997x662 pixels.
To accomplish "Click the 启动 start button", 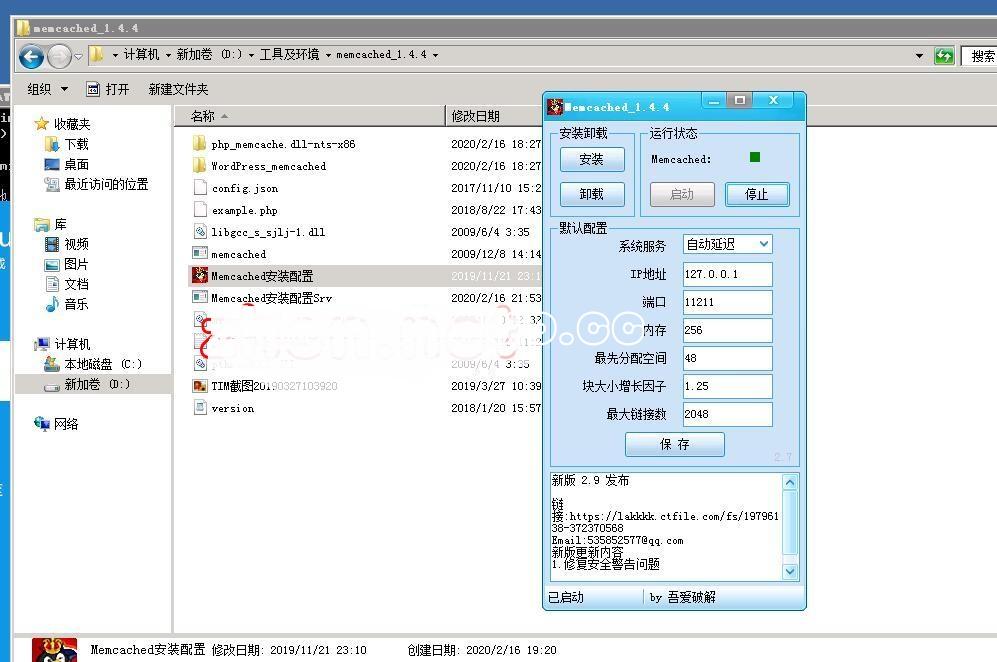I will 682,194.
